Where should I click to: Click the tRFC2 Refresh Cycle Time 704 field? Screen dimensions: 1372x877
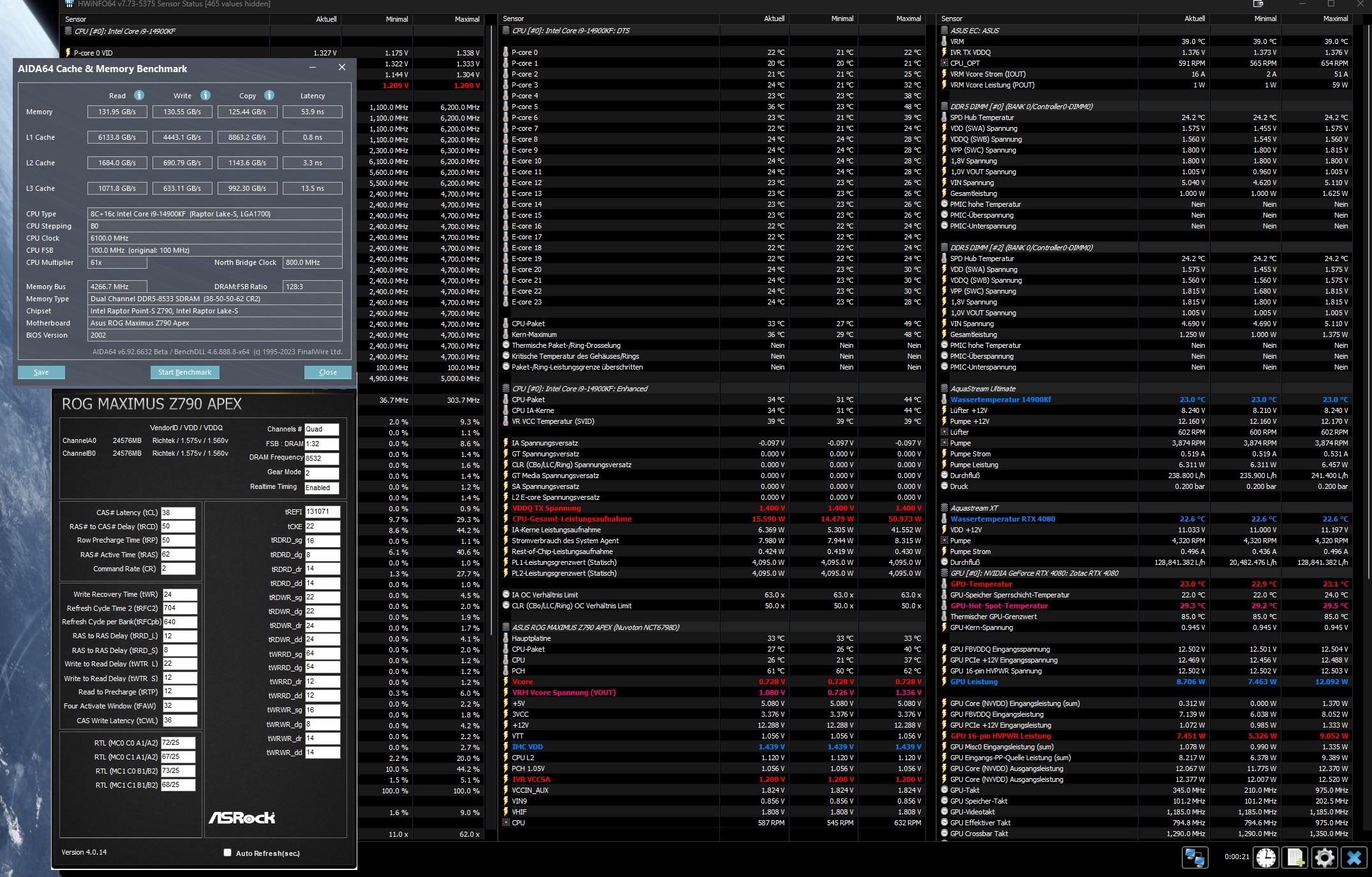[x=179, y=608]
